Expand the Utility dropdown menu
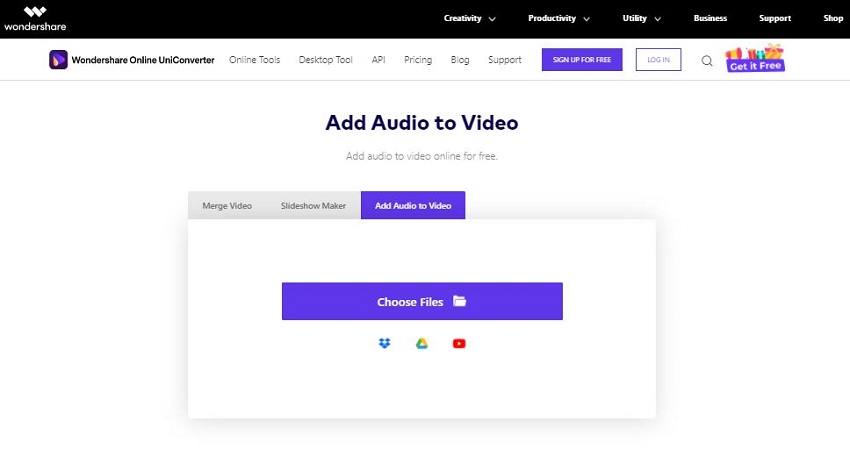Image resolution: width=850 pixels, height=464 pixels. tap(641, 18)
